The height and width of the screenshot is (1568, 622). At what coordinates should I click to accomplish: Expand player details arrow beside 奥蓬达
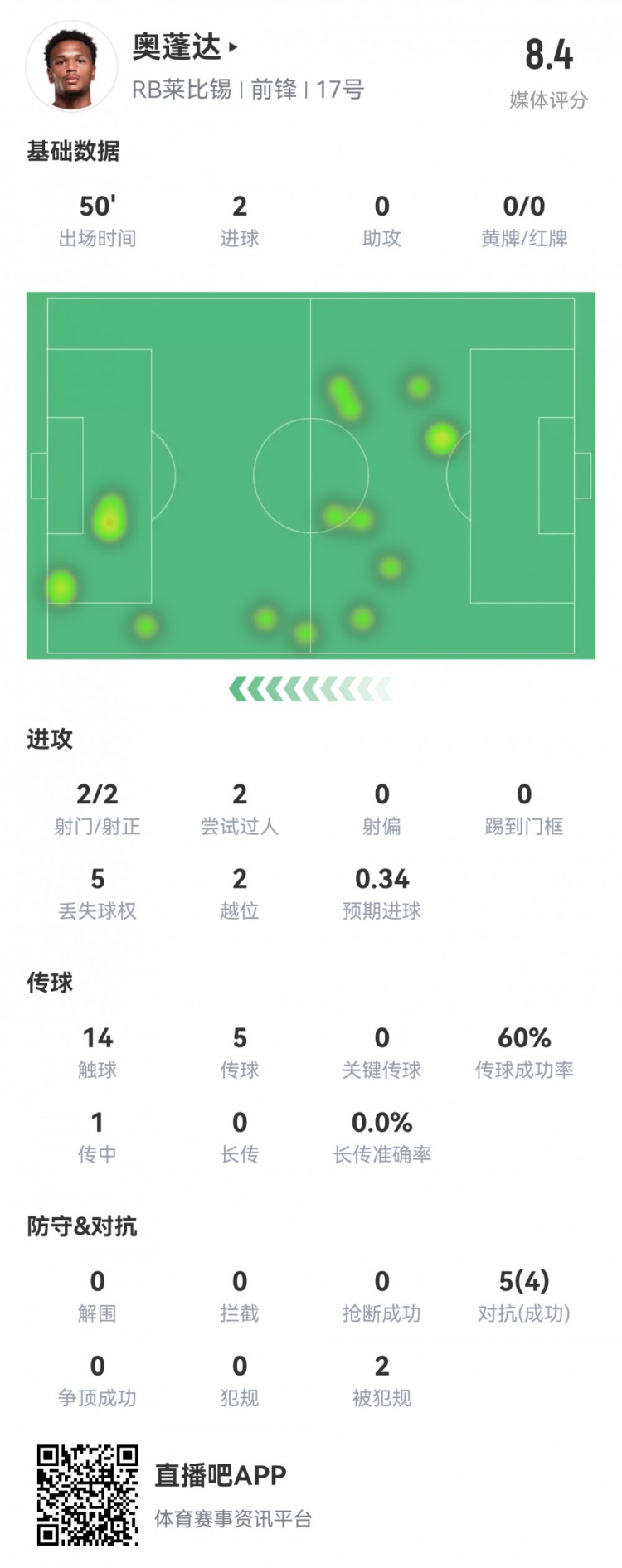(233, 47)
